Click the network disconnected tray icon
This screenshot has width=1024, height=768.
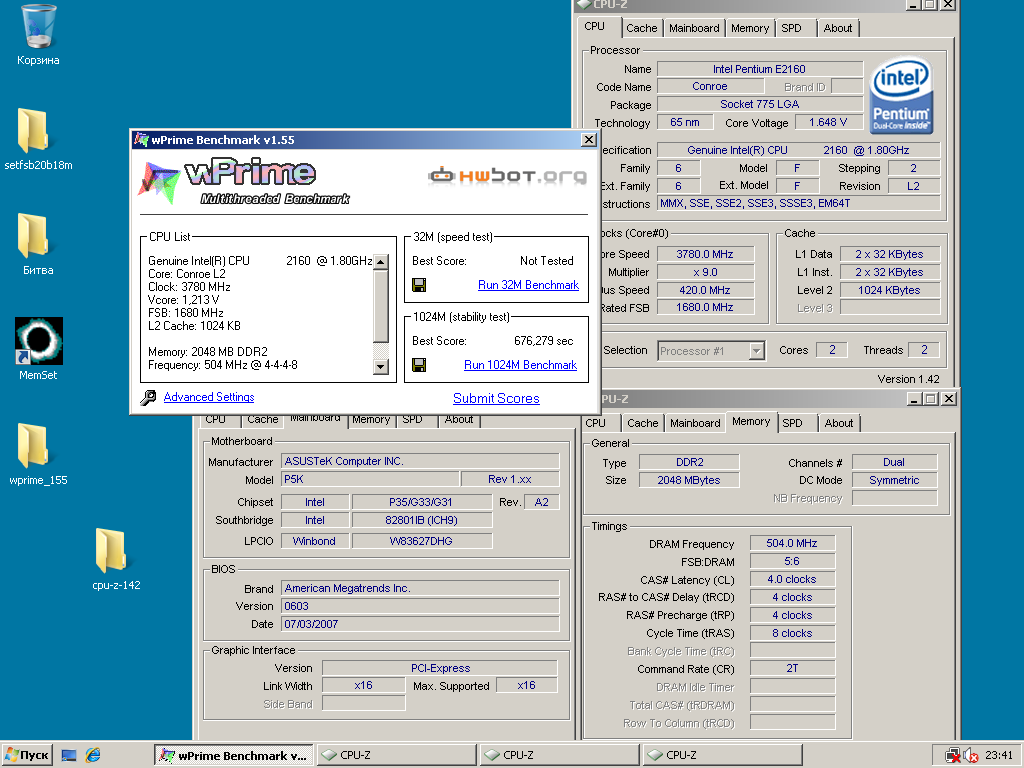click(953, 756)
